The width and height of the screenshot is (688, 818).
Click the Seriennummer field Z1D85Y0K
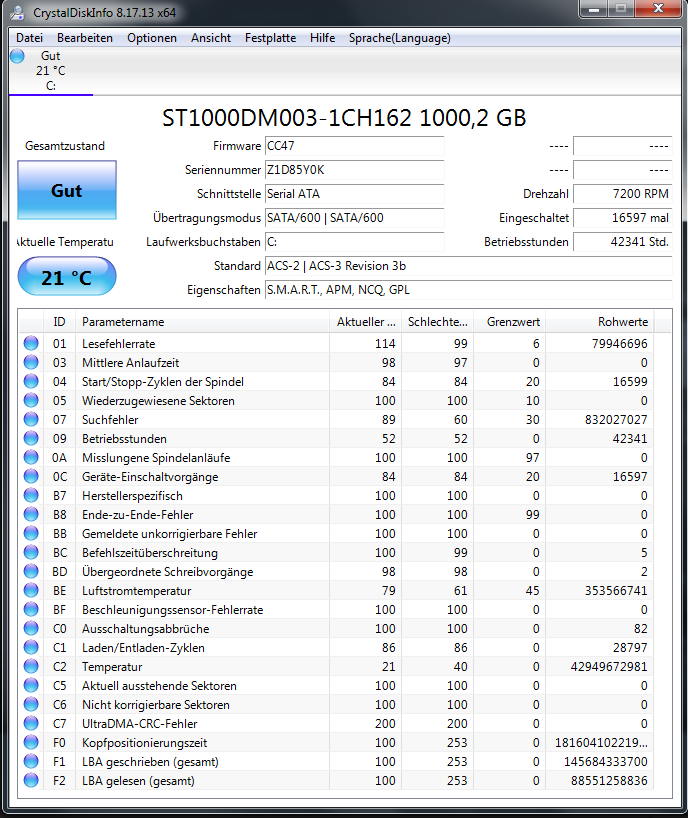pos(355,170)
